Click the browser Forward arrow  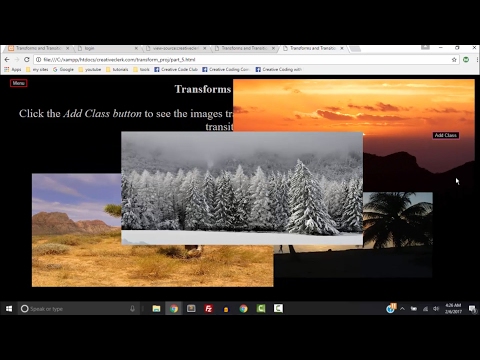click(x=17, y=60)
